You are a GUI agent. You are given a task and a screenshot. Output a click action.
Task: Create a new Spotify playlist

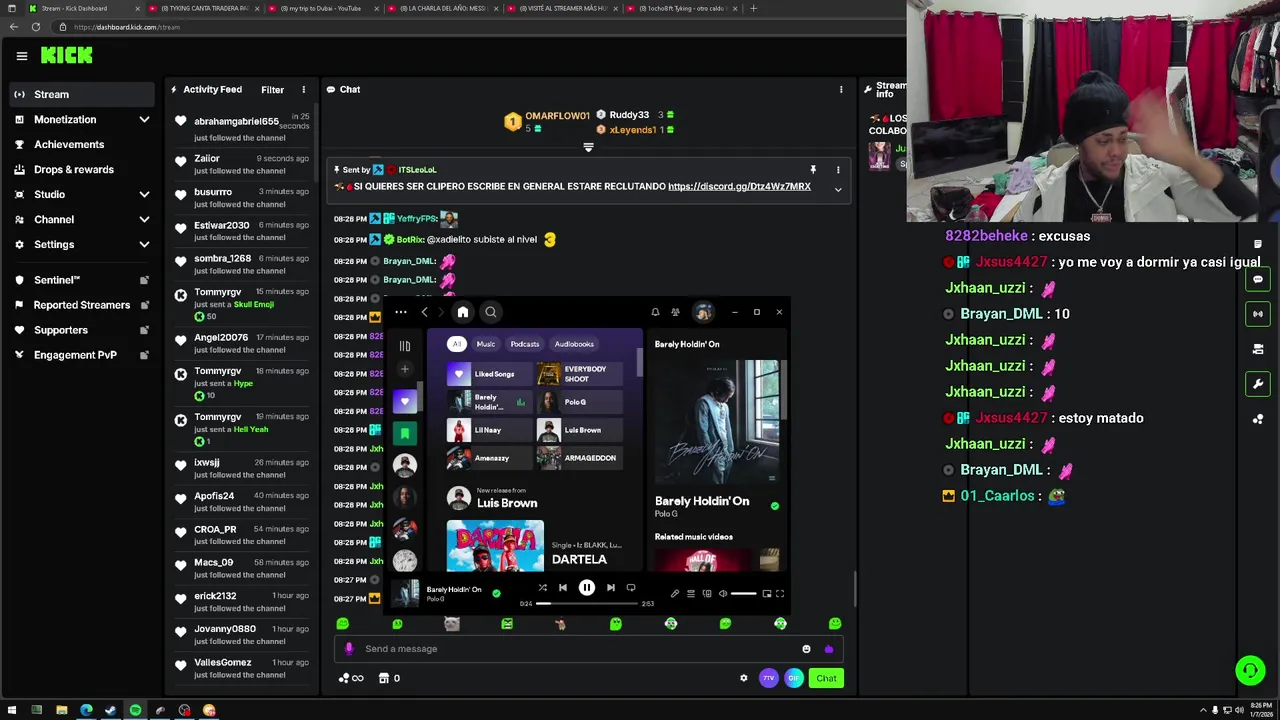[x=405, y=369]
